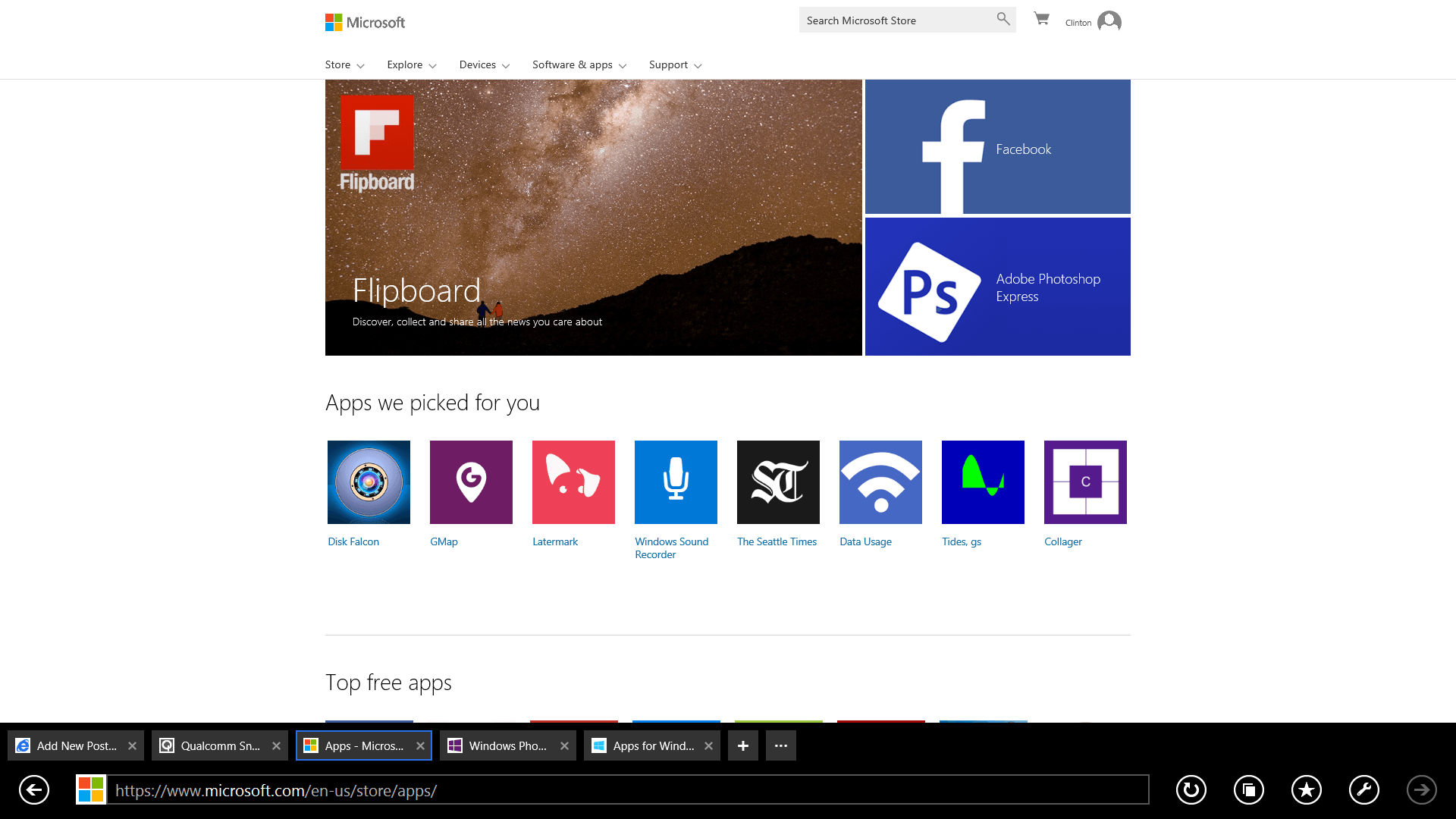Image resolution: width=1456 pixels, height=819 pixels.
Task: Expand the Devices menu
Action: tap(485, 65)
